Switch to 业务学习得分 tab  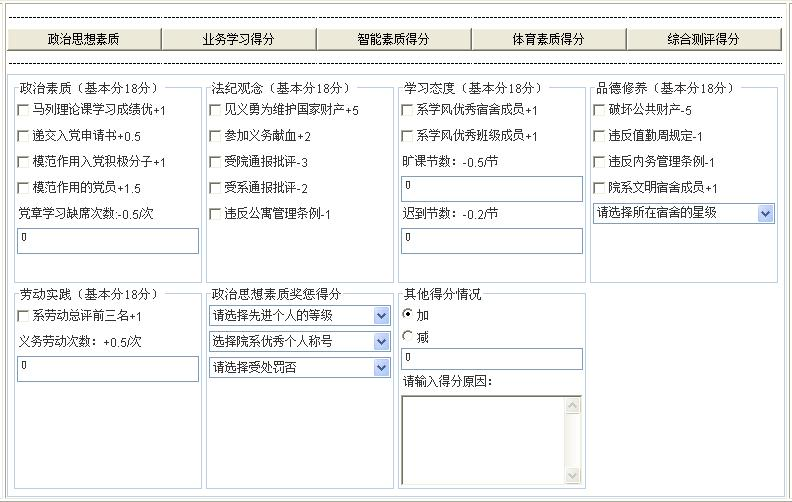pyautogui.click(x=239, y=39)
